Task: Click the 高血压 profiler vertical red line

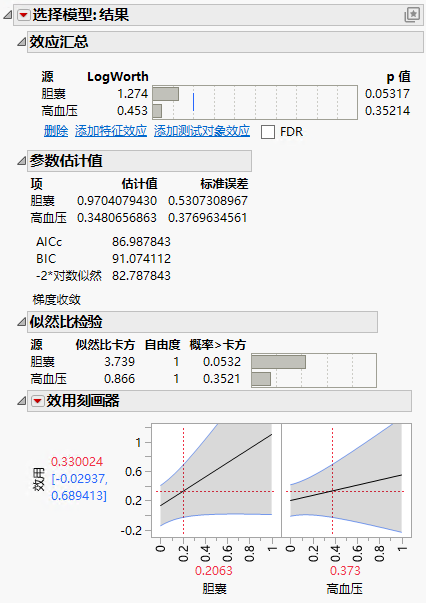Action: coord(333,481)
